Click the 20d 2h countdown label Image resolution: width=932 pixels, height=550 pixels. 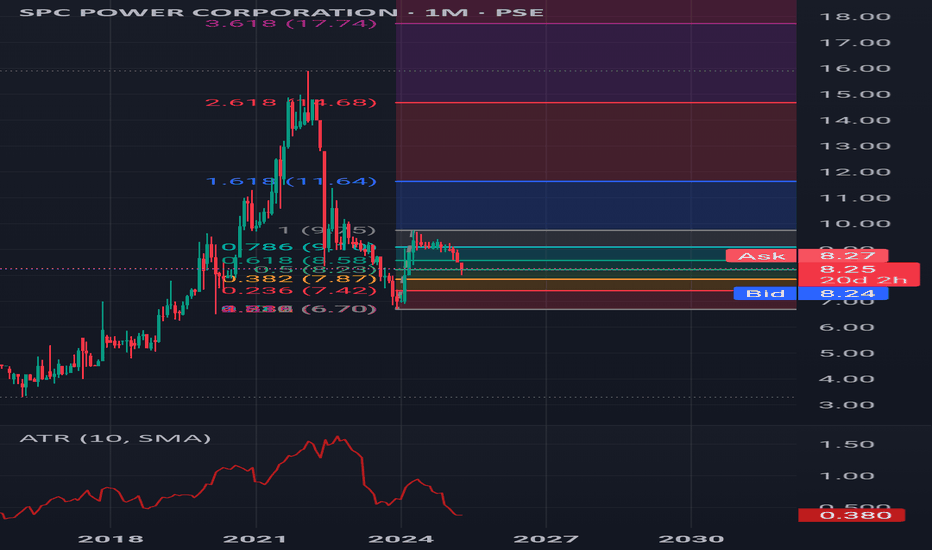coord(863,280)
